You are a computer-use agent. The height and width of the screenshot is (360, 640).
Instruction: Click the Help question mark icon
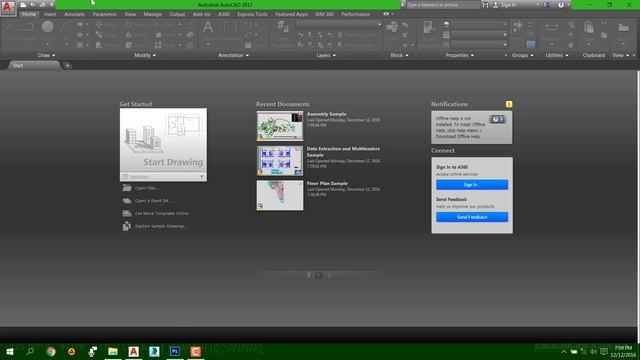click(x=560, y=5)
